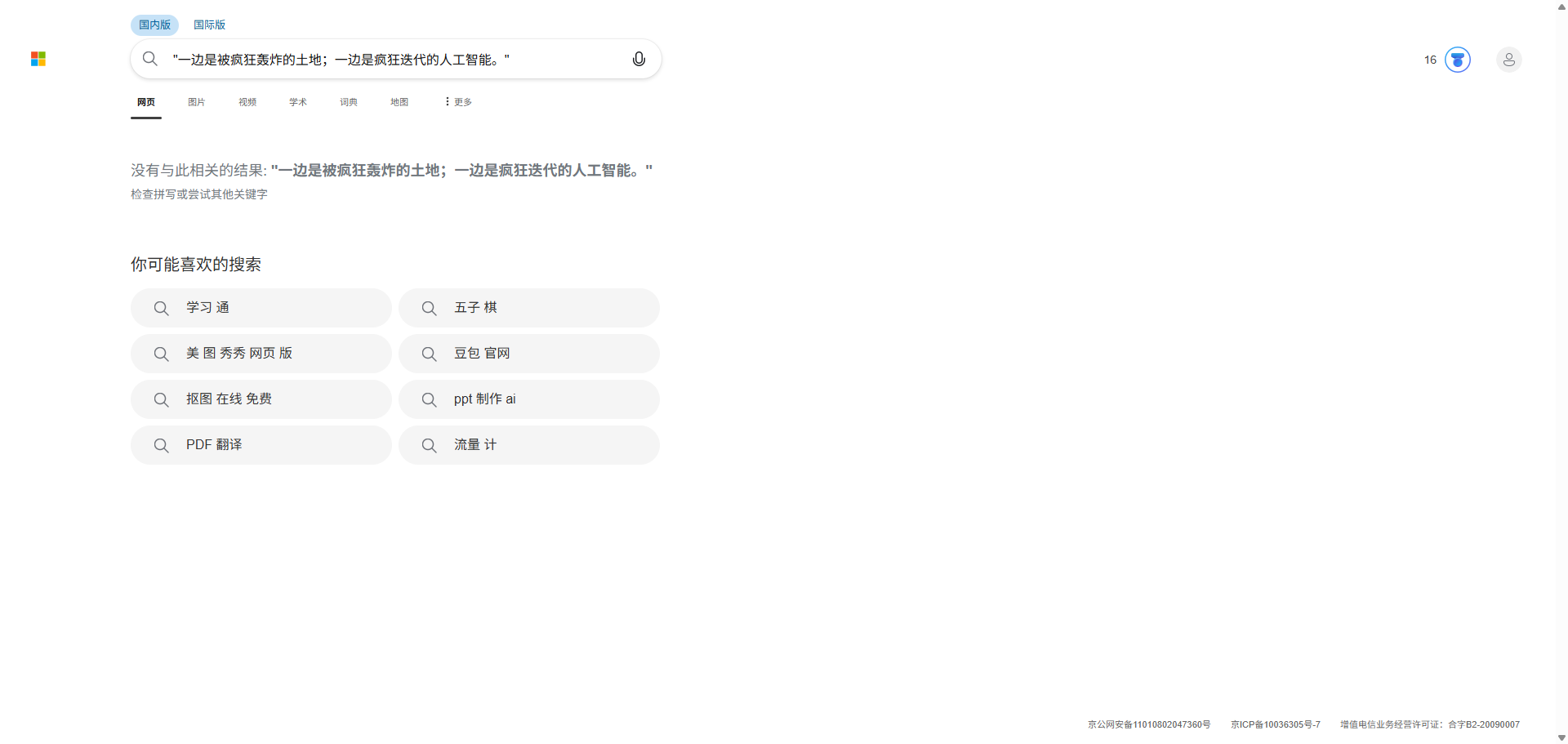Click the magnifier icon beside 学习通
This screenshot has width=1568, height=744.
click(x=162, y=308)
